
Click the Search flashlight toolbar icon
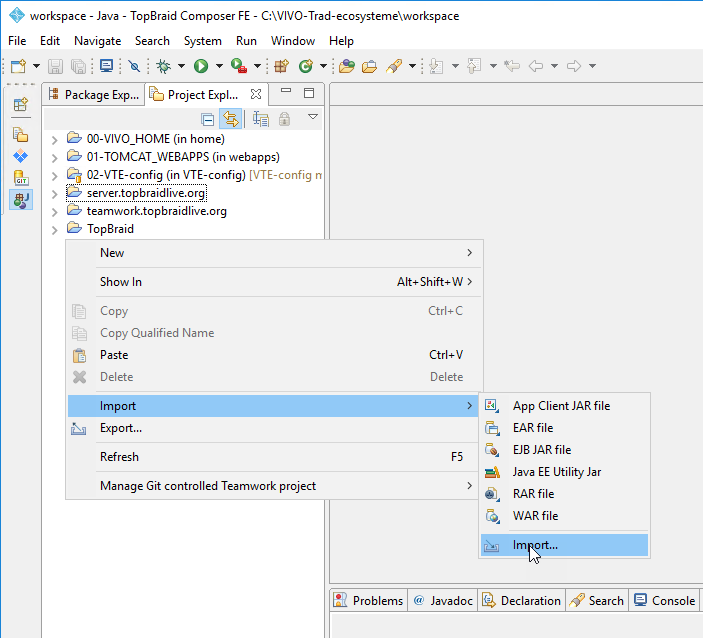coord(394,66)
